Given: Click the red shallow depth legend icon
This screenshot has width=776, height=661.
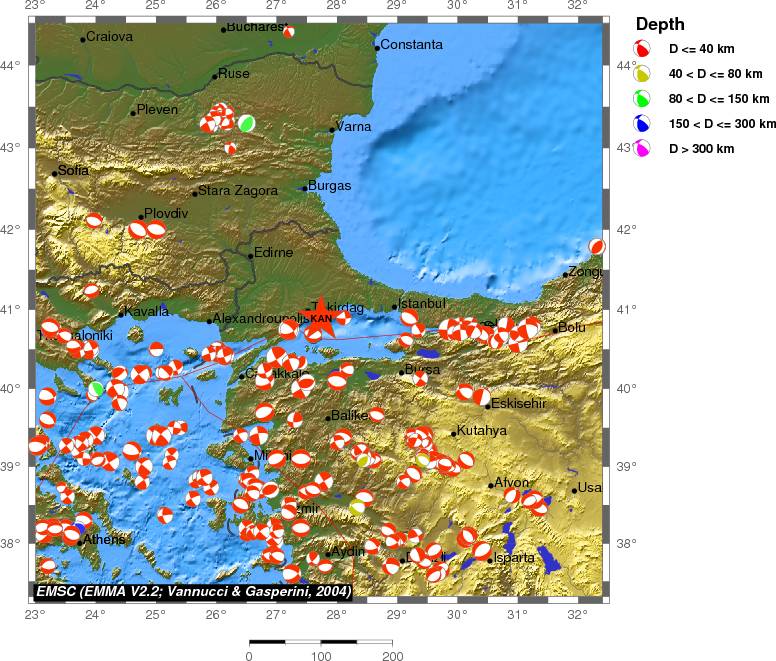Looking at the screenshot, I should click(644, 48).
